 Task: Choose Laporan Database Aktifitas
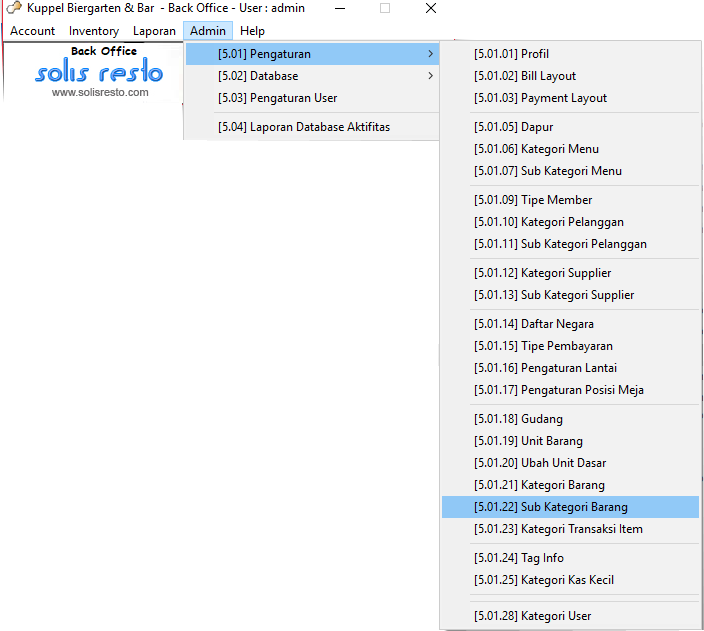click(x=303, y=127)
